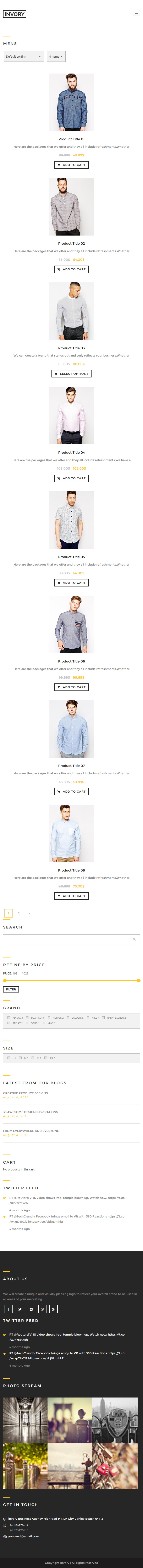Go to page 2 of products
Image resolution: width=143 pixels, height=1568 pixels.
pos(19,913)
